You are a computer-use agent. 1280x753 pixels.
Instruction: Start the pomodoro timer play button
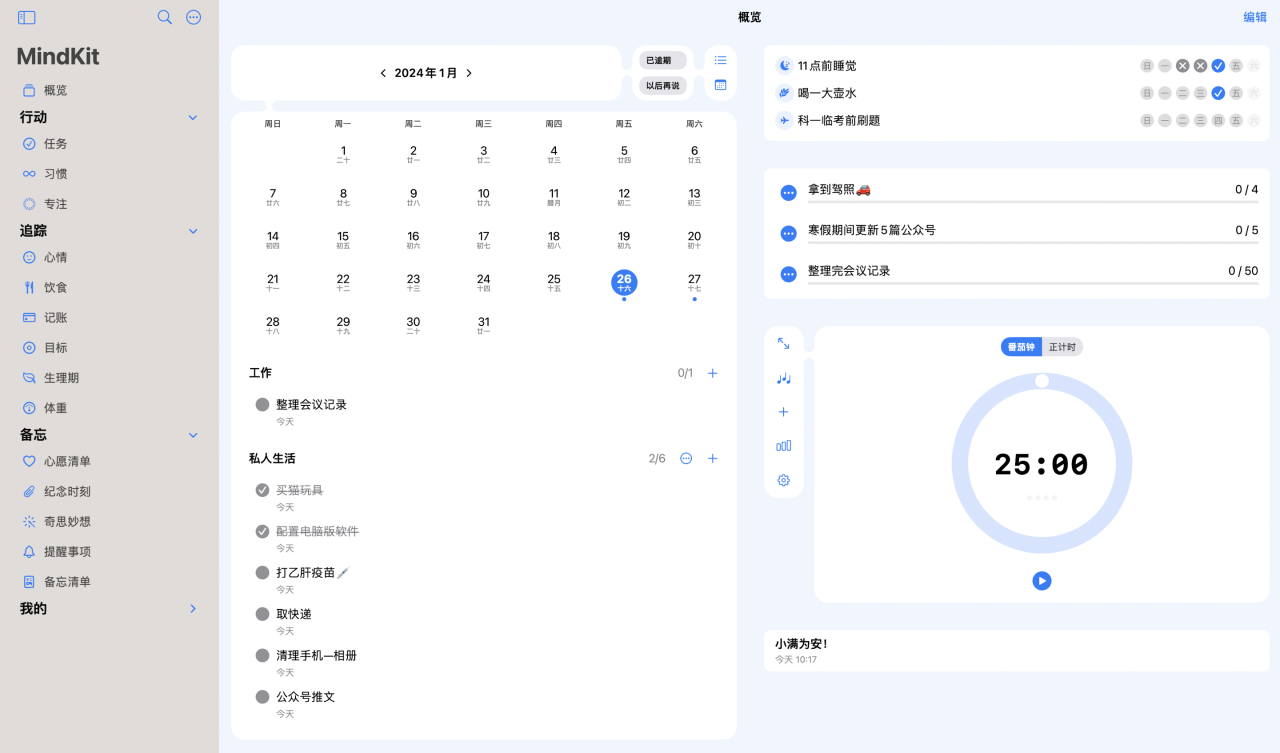click(1042, 581)
